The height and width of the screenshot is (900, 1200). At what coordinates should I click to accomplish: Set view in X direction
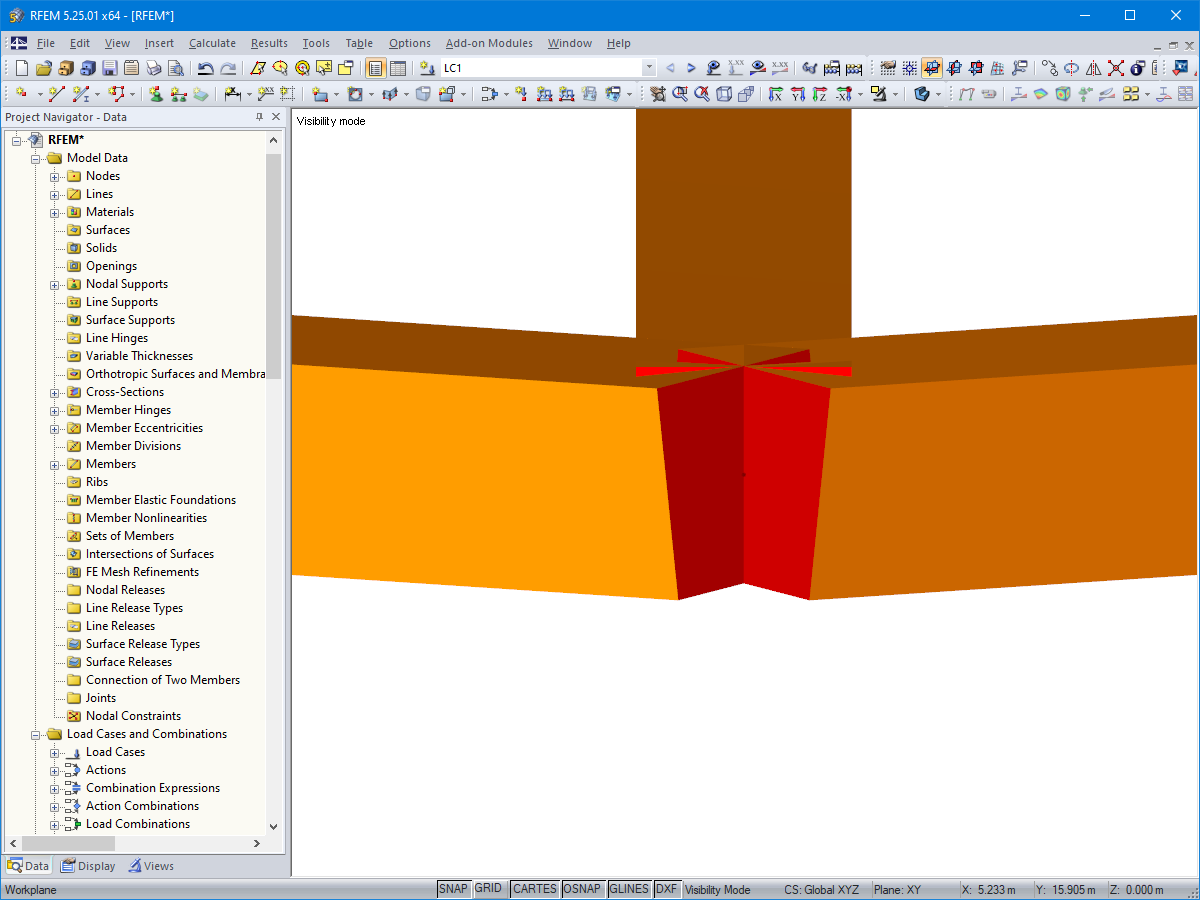pyautogui.click(x=776, y=94)
